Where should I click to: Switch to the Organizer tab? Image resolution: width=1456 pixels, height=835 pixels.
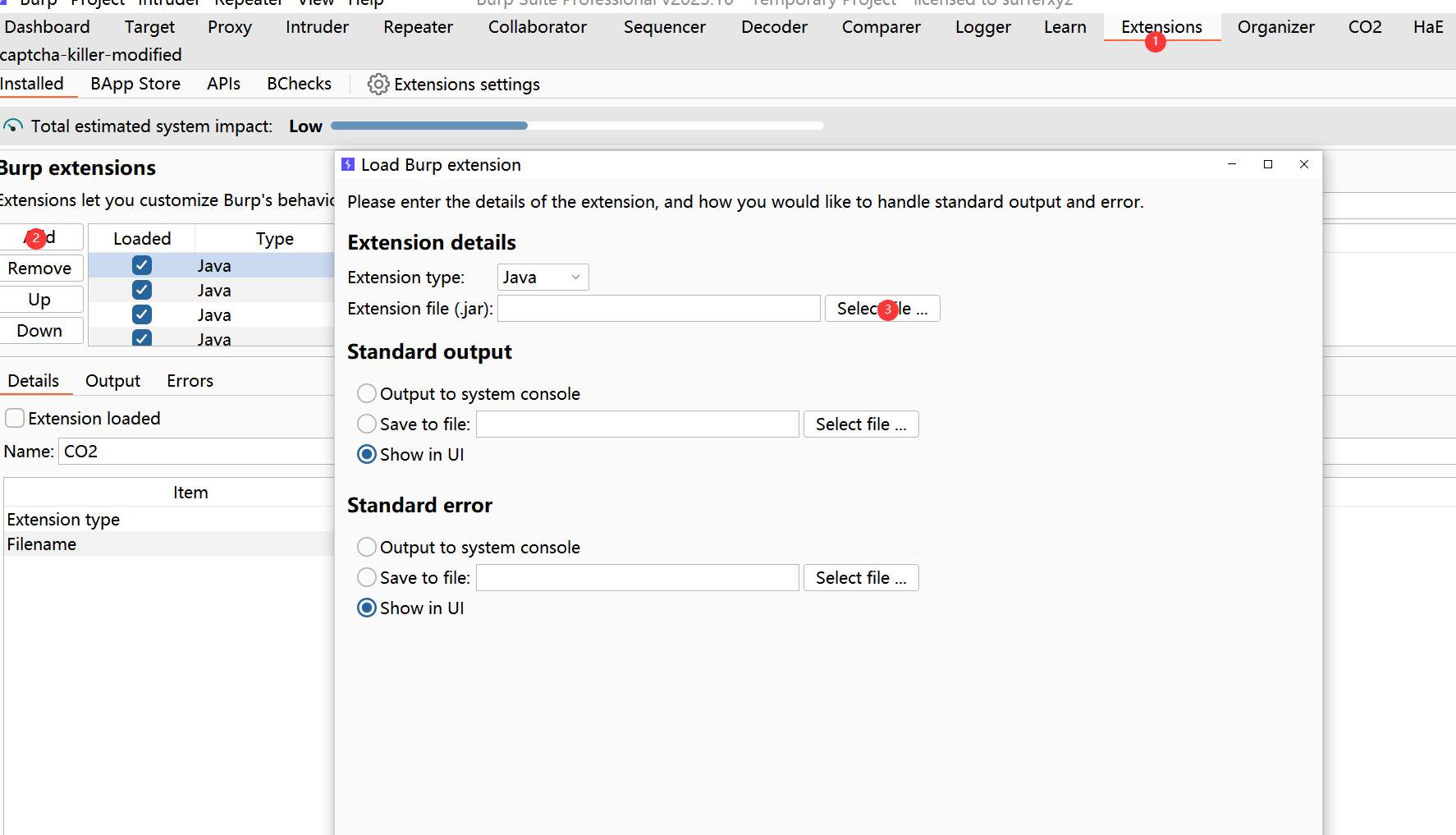pos(1275,27)
